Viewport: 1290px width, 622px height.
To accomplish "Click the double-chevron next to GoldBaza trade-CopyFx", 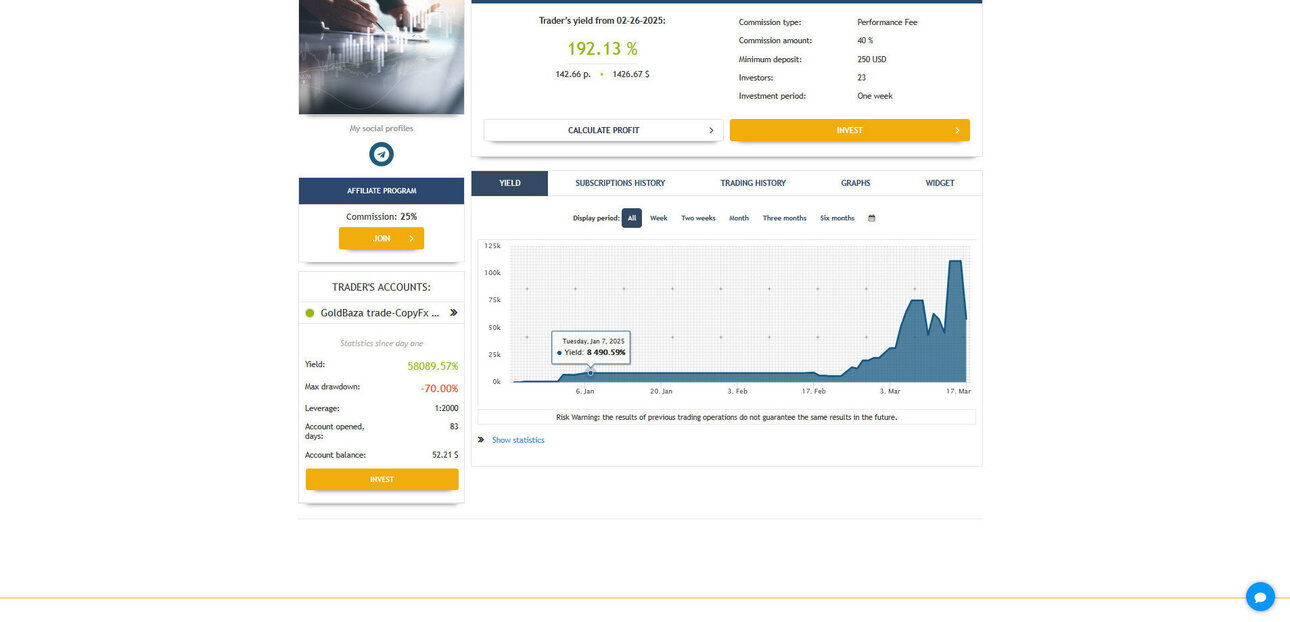I will click(453, 313).
